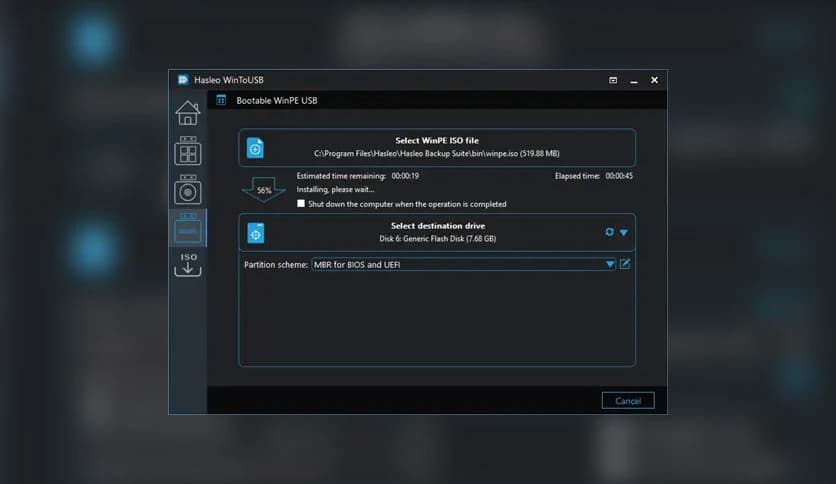The width and height of the screenshot is (836, 484).
Task: Click the edit partition scheme icon
Action: pyautogui.click(x=625, y=264)
